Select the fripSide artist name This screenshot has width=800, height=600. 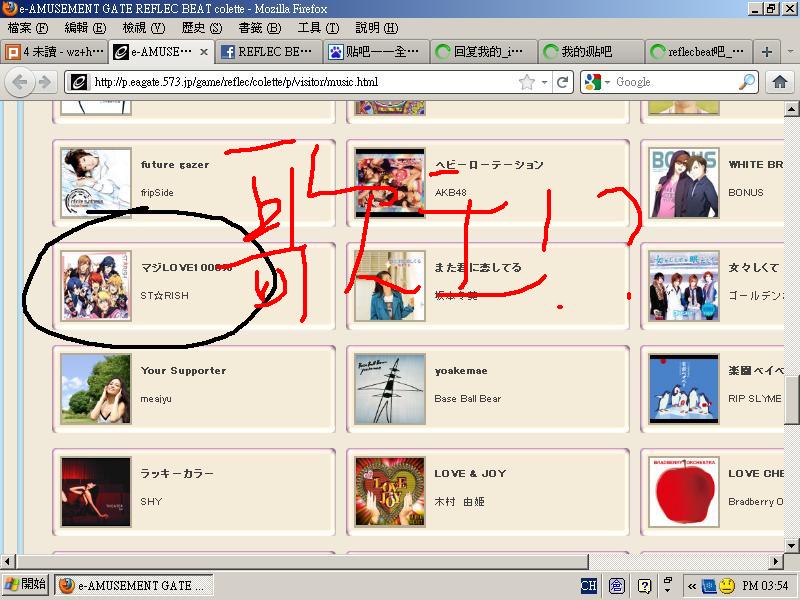click(157, 193)
